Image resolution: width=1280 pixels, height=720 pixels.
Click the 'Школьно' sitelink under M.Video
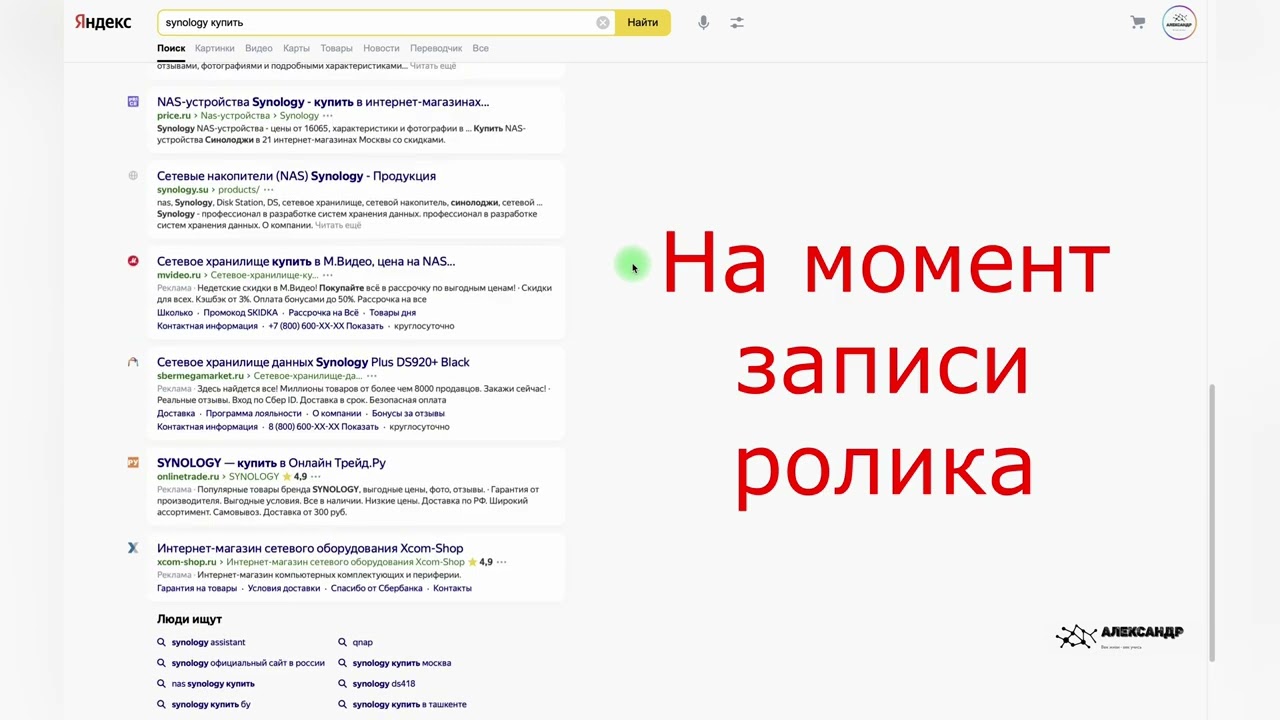pyautogui.click(x=175, y=313)
